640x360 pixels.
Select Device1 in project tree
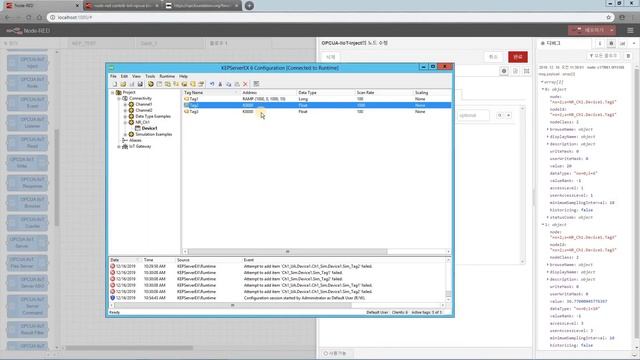pos(149,128)
